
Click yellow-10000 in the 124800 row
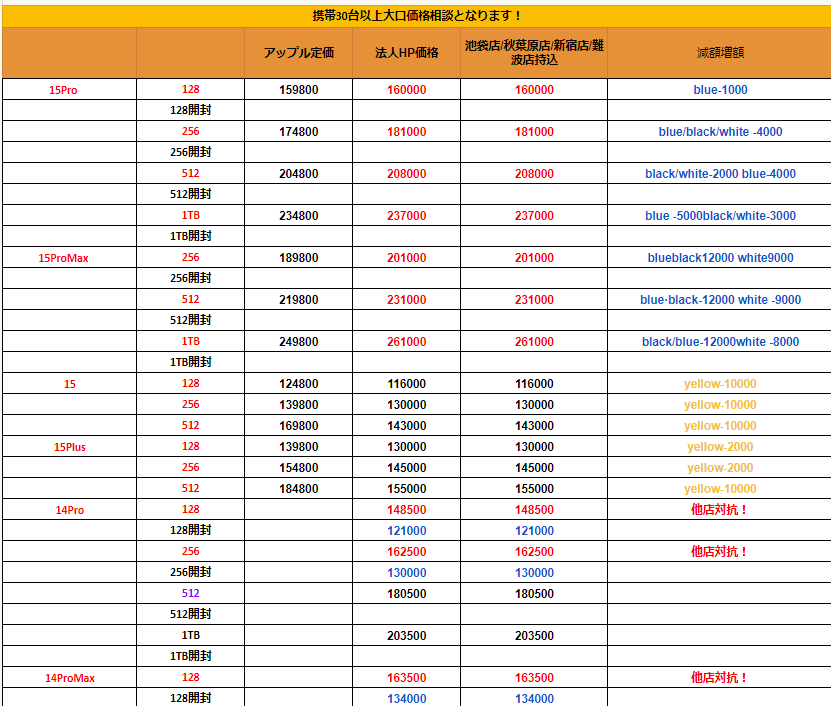click(720, 384)
